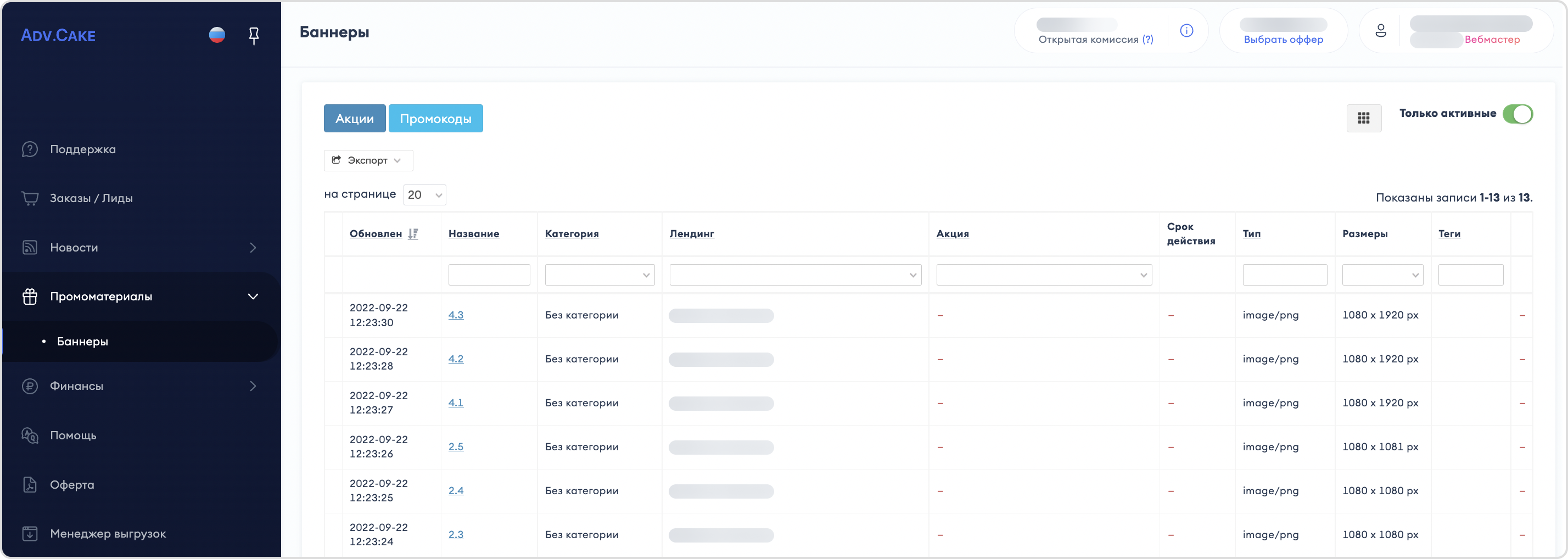1568x559 pixels.
Task: Sort by Лендинг column header
Action: [x=691, y=234]
